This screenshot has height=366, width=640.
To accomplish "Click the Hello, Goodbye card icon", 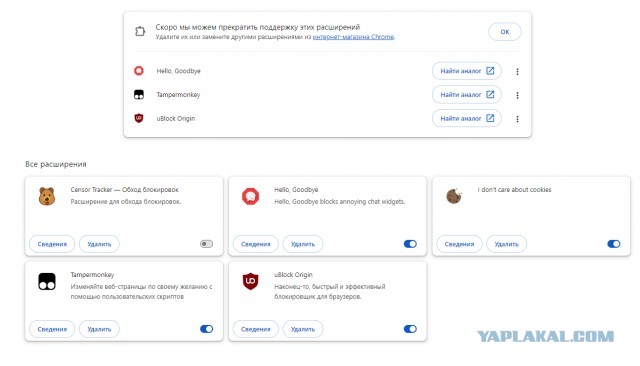I will pyautogui.click(x=250, y=196).
